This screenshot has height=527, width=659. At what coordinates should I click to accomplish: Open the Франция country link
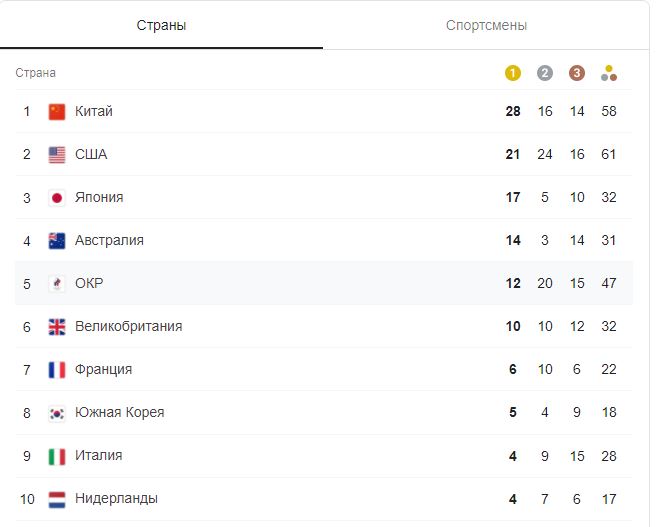(103, 369)
